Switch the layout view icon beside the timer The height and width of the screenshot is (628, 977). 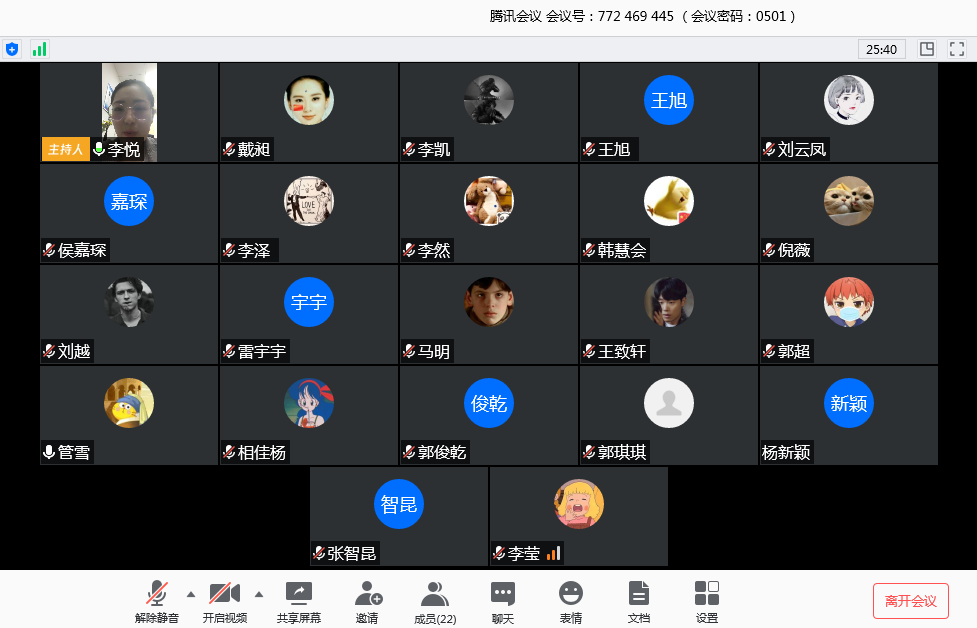(x=927, y=49)
